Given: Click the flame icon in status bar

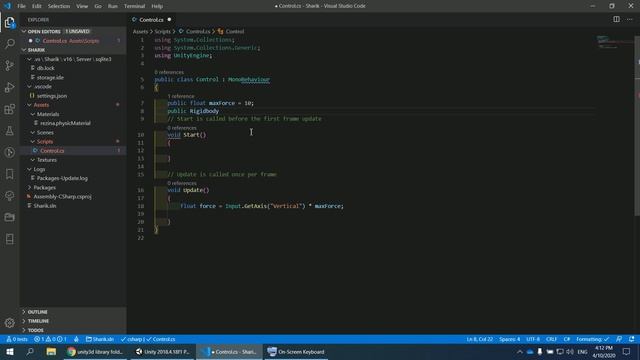Looking at the screenshot, I should point(76,339).
